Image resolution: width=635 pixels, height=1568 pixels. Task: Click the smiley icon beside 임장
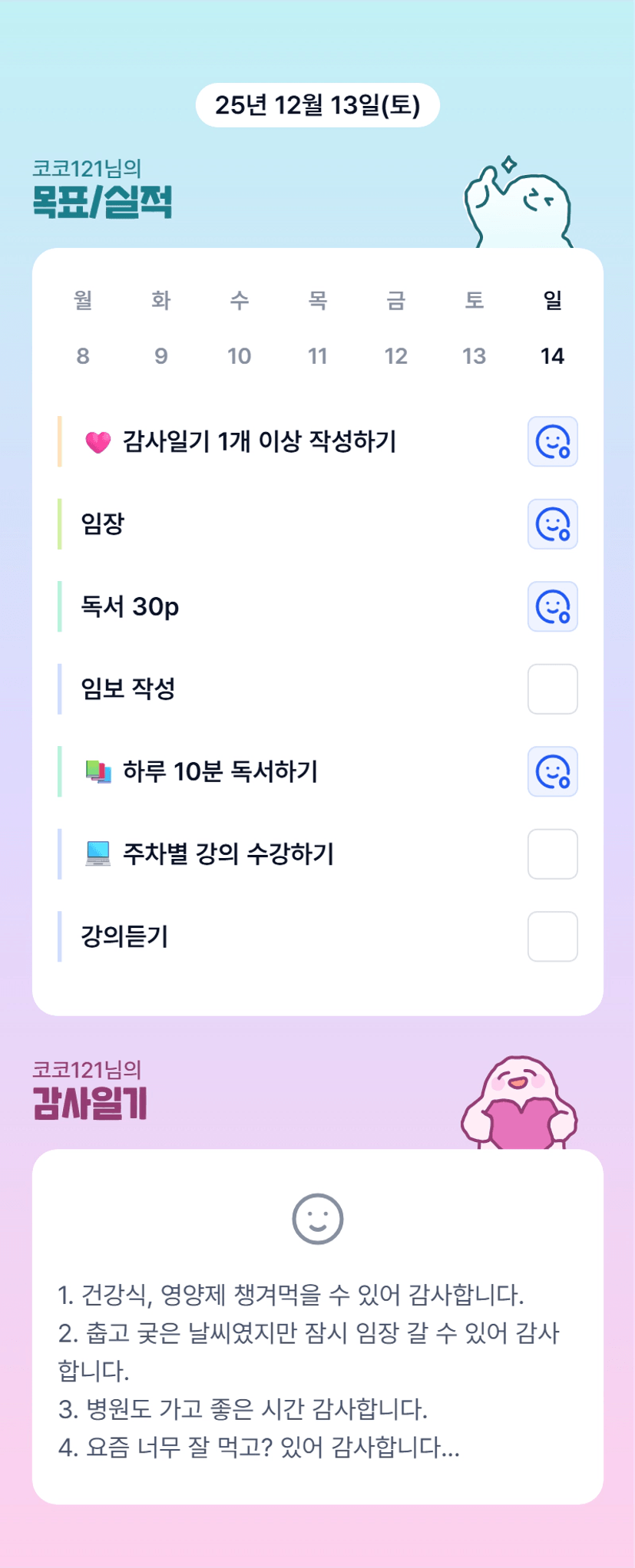click(x=552, y=524)
